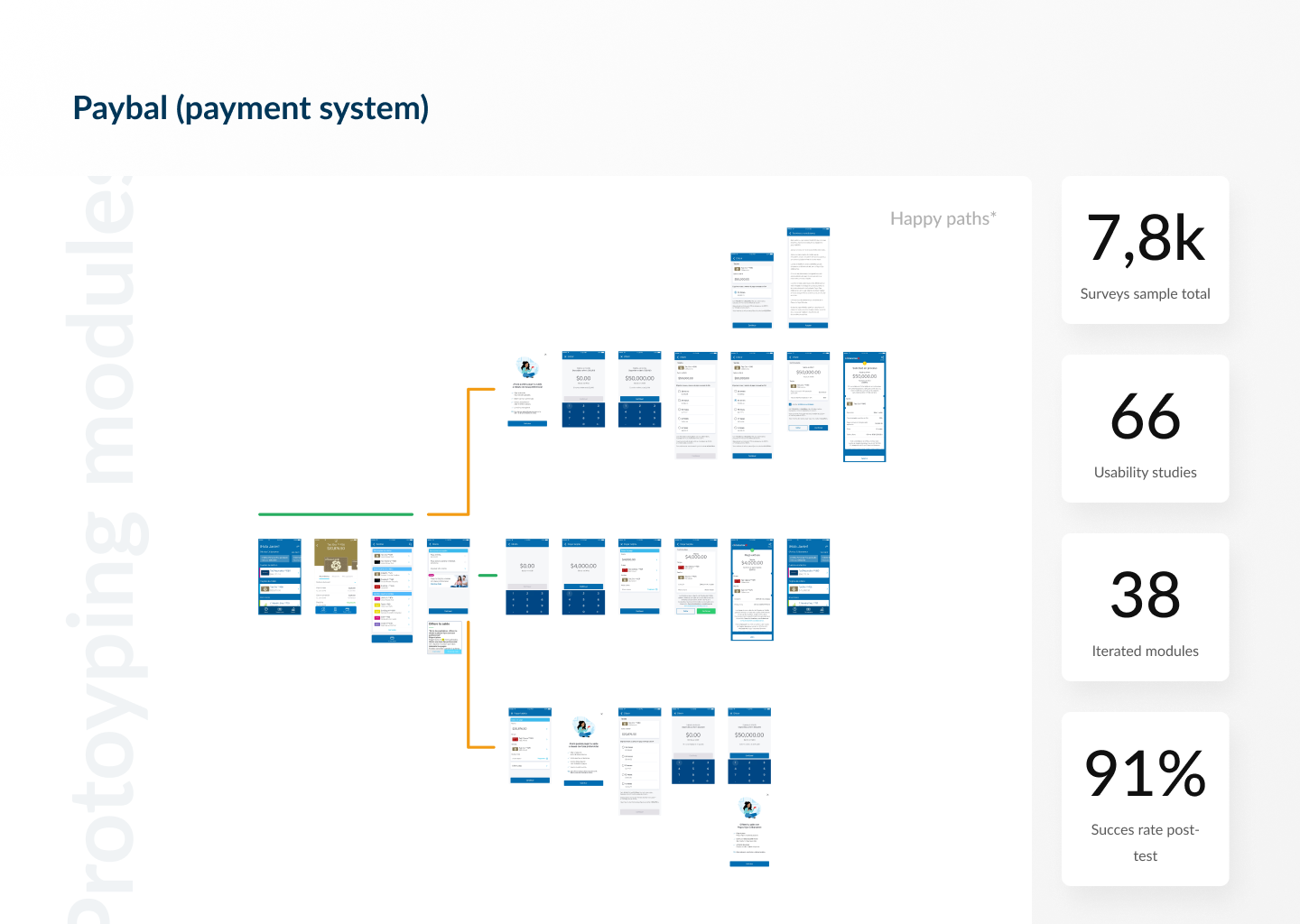Screen dimensions: 1300x924
Task: Click the gold card image showing $20,876.50
Action: [x=336, y=556]
